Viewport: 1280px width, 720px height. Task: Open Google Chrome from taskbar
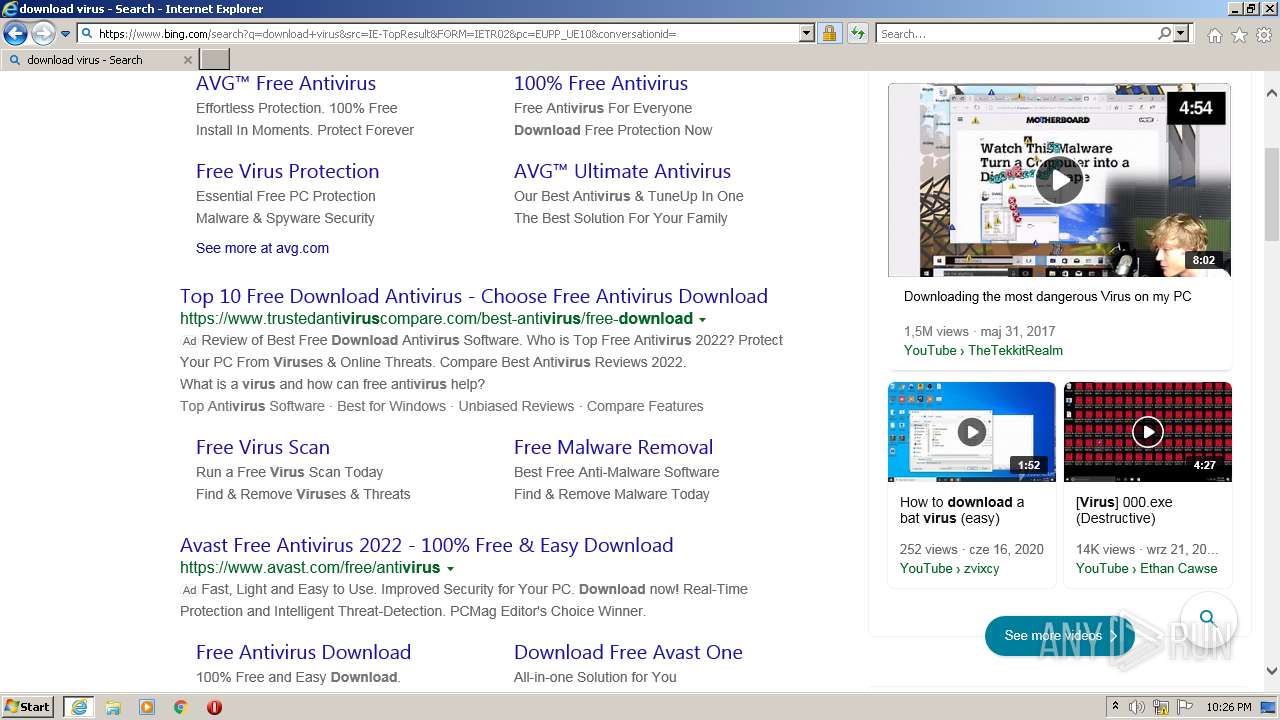[x=180, y=707]
